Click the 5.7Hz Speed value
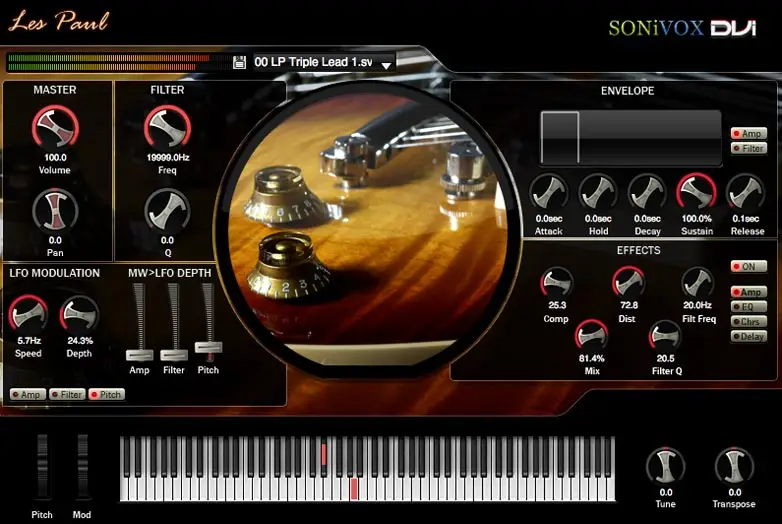782x524 pixels. pos(29,341)
